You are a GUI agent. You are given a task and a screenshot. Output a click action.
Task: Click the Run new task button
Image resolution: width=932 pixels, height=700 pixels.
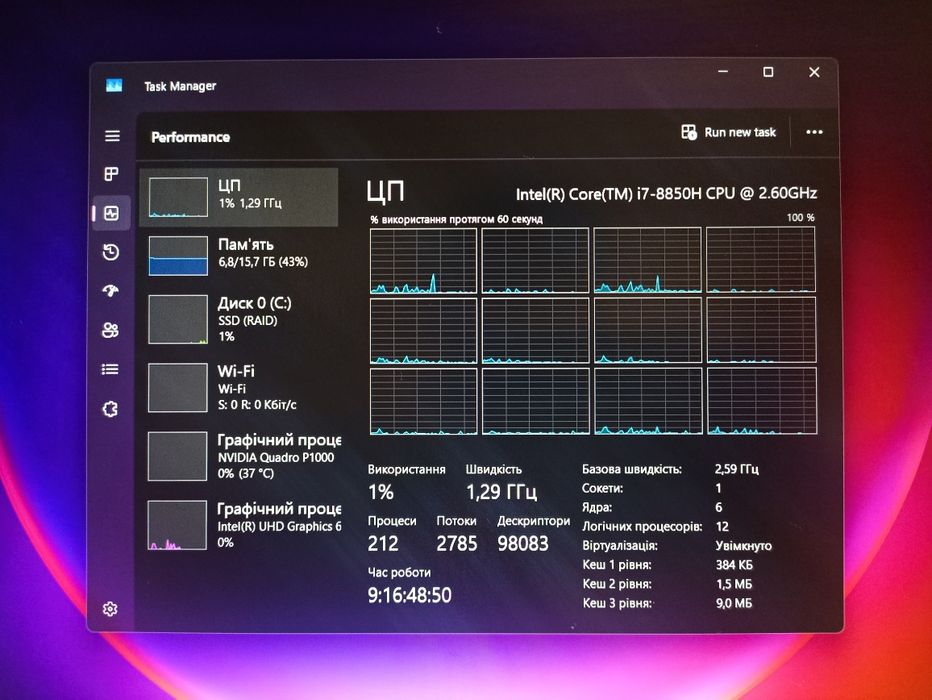pos(728,132)
